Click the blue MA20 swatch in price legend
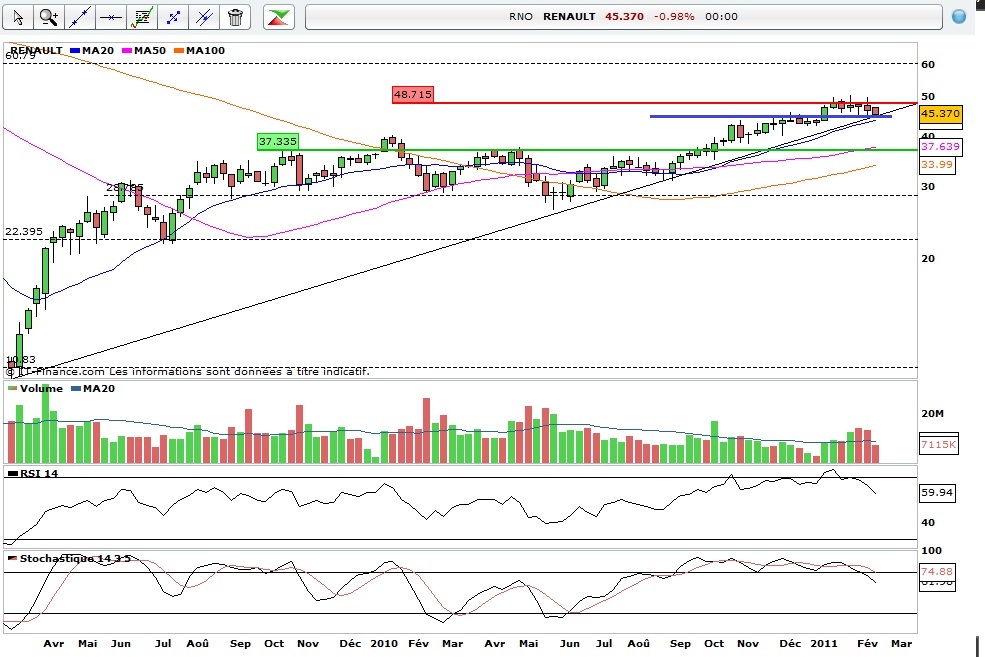 click(x=75, y=51)
